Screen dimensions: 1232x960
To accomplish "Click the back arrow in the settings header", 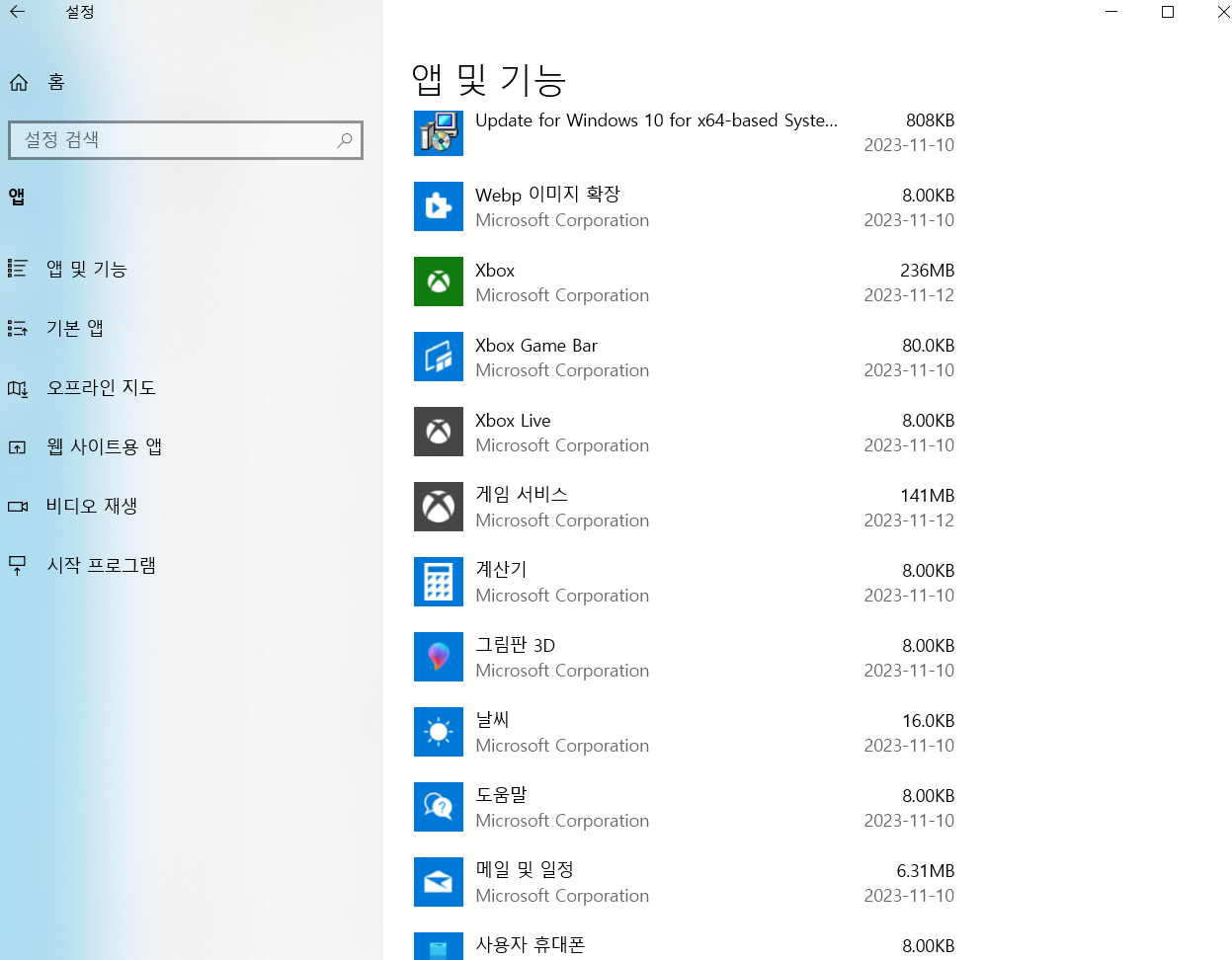I will point(18,12).
